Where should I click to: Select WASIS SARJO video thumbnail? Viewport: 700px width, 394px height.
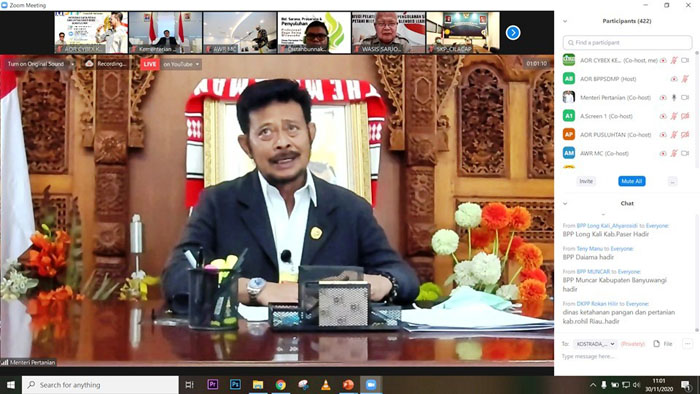(388, 33)
